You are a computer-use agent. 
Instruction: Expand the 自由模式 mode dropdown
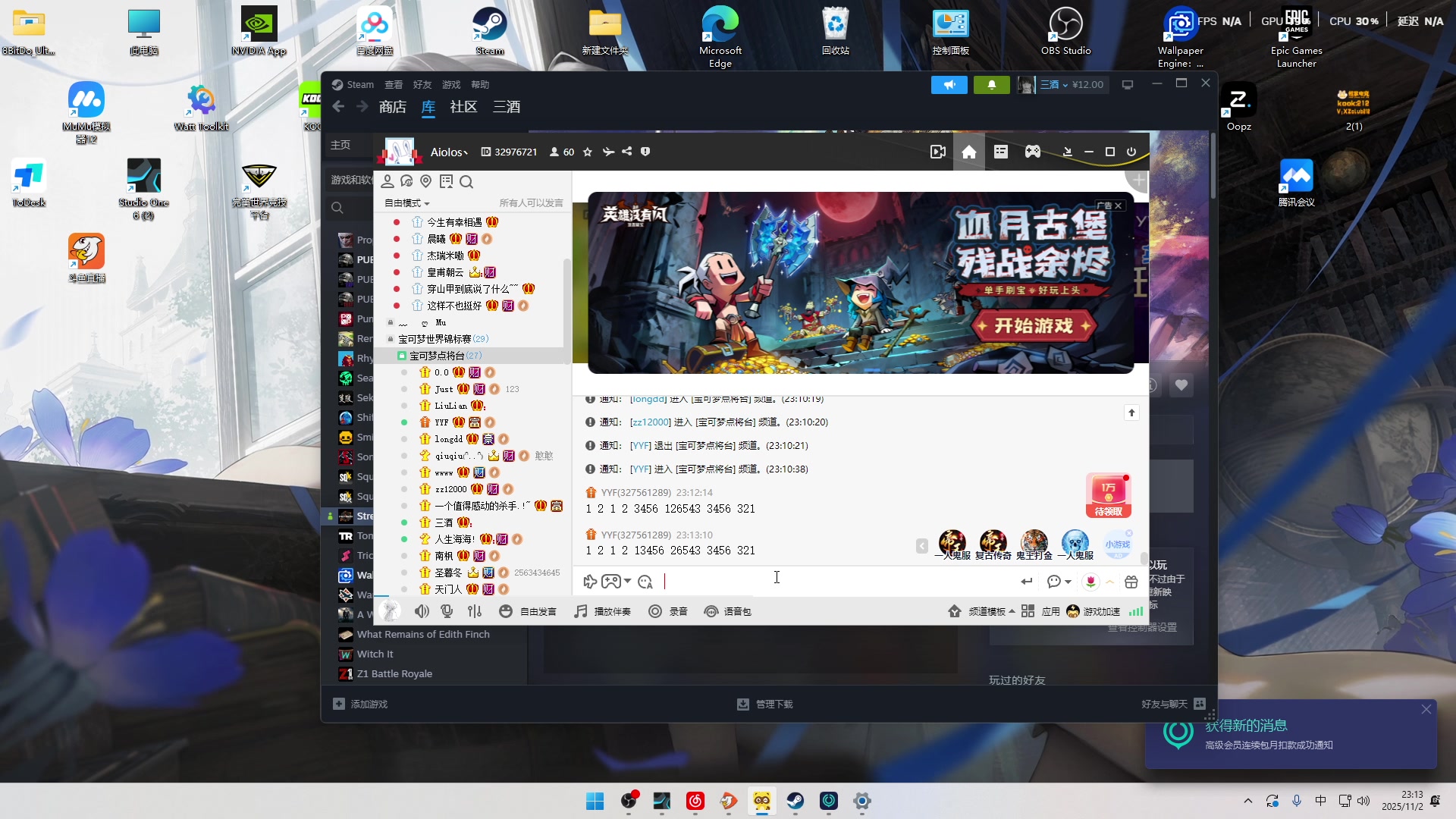407,203
